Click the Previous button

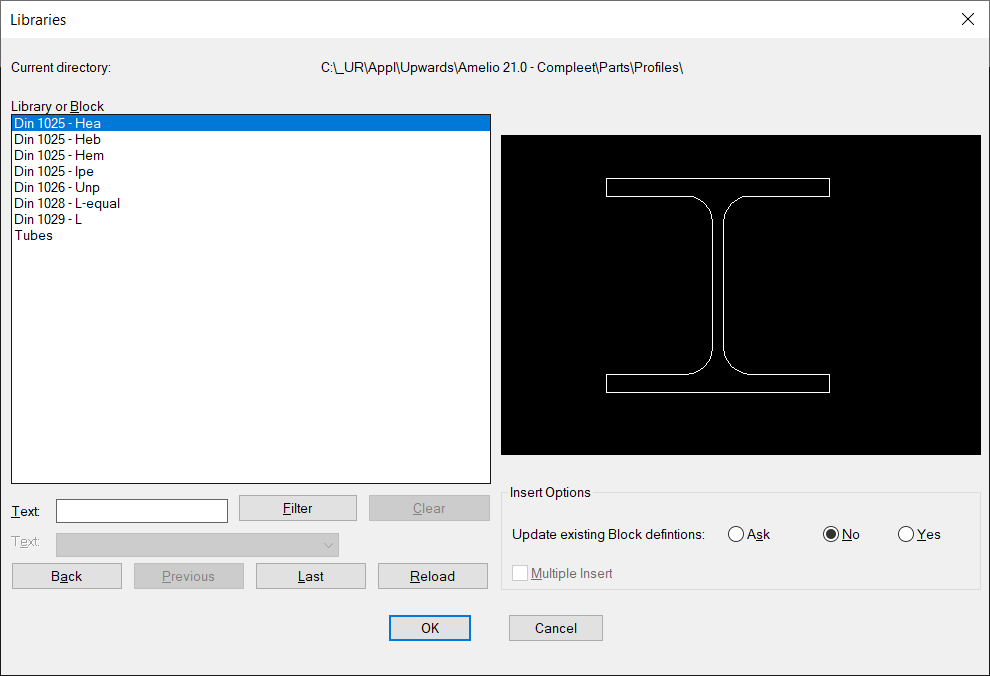tap(189, 576)
